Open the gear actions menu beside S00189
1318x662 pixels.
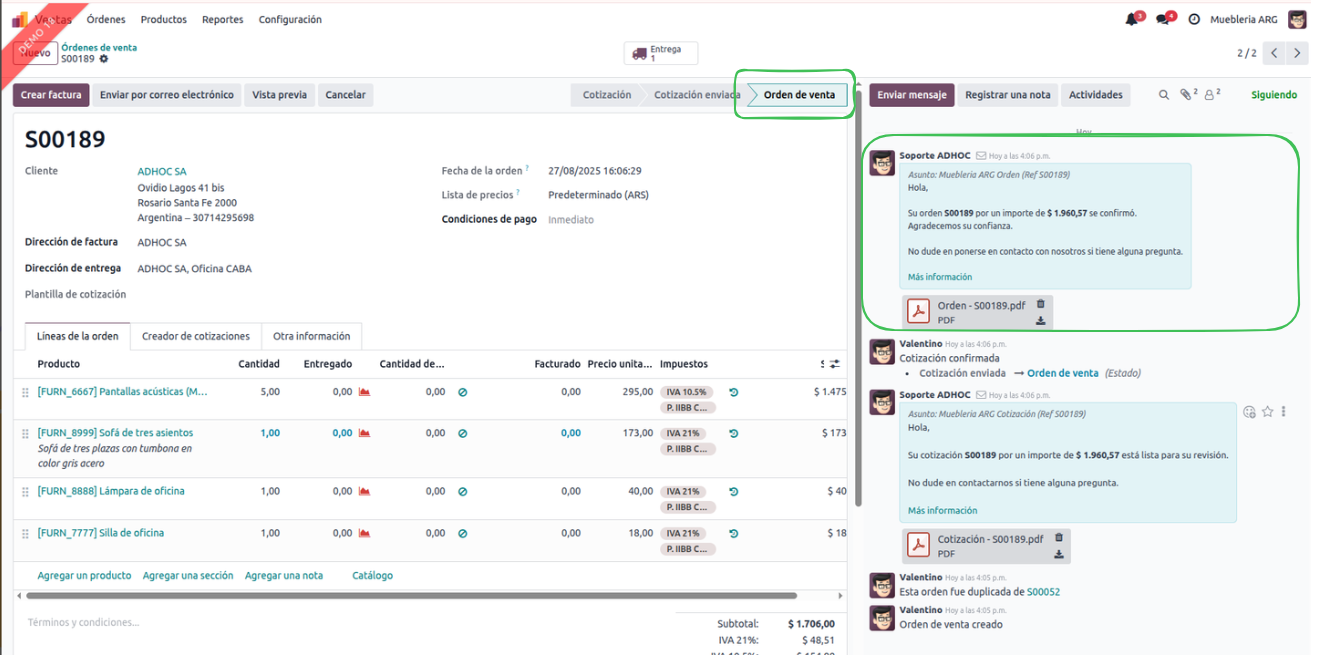[x=104, y=59]
